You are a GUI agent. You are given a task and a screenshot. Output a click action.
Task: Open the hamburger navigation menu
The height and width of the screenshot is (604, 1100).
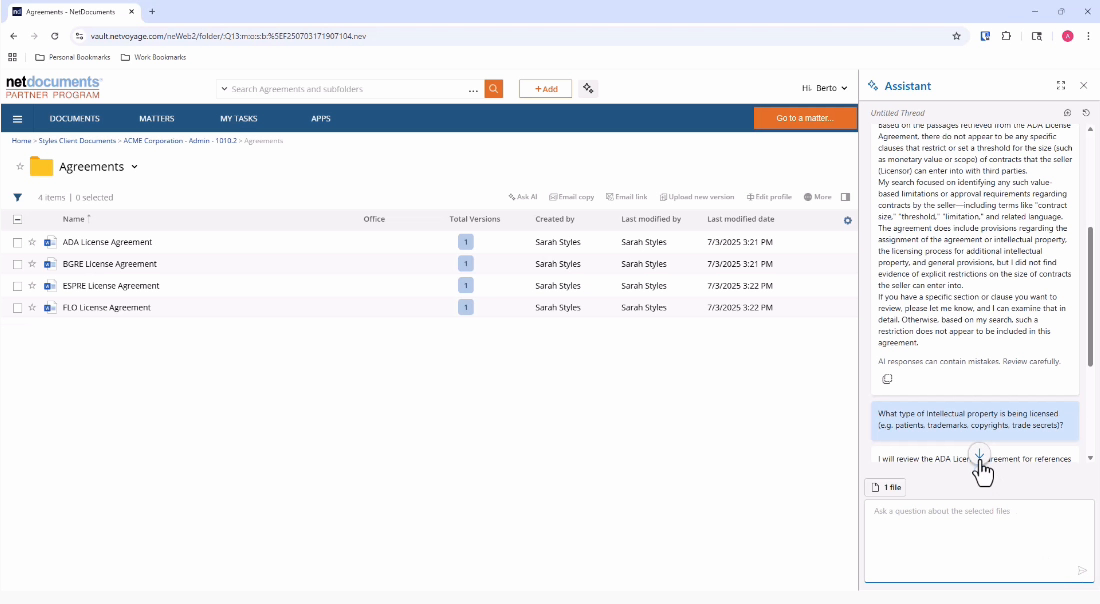point(18,119)
